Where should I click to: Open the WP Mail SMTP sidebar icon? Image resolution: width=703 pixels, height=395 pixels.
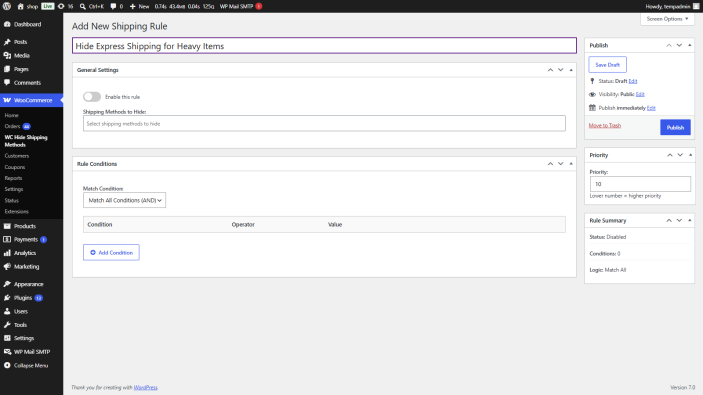[x=7, y=352]
